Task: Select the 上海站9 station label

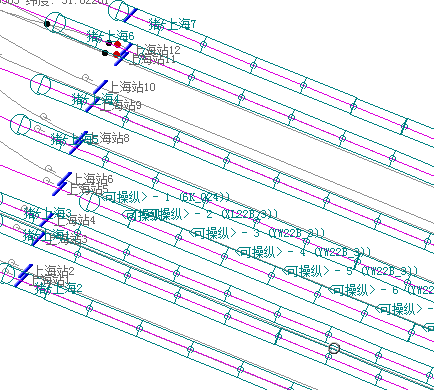Action: pos(121,105)
